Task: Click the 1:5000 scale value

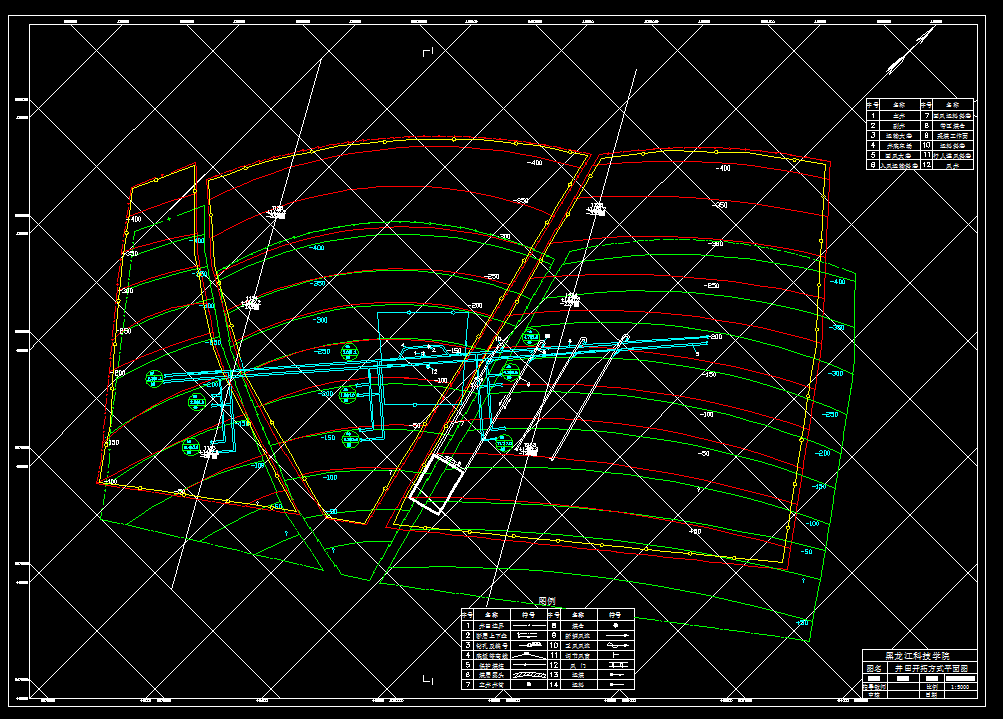Action: tap(960, 687)
